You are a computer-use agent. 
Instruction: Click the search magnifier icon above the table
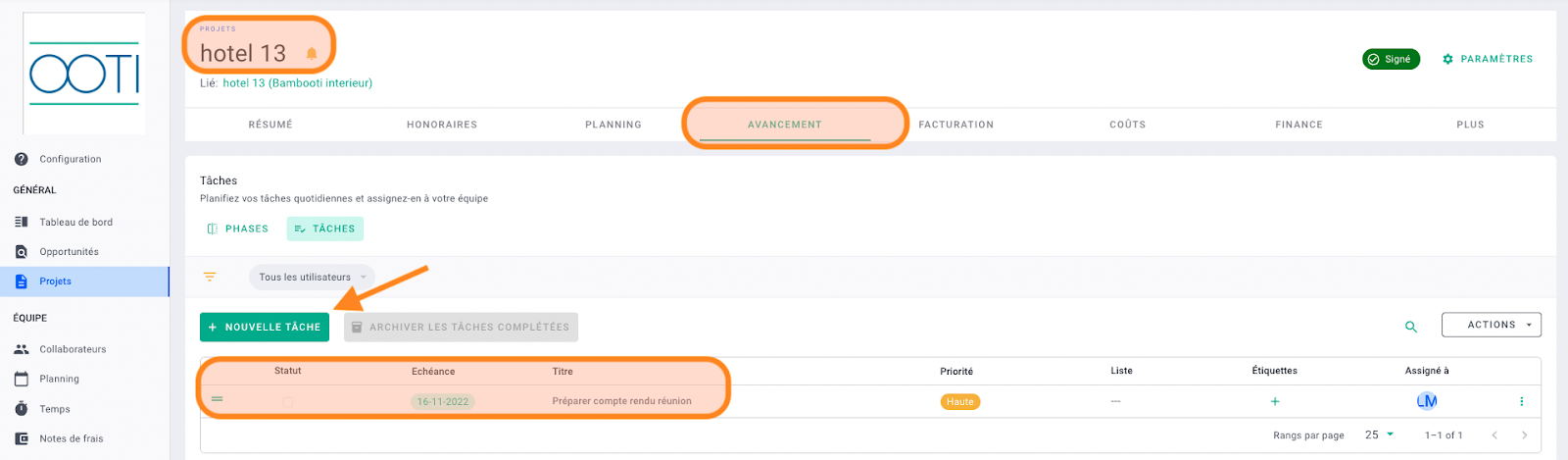click(1411, 327)
